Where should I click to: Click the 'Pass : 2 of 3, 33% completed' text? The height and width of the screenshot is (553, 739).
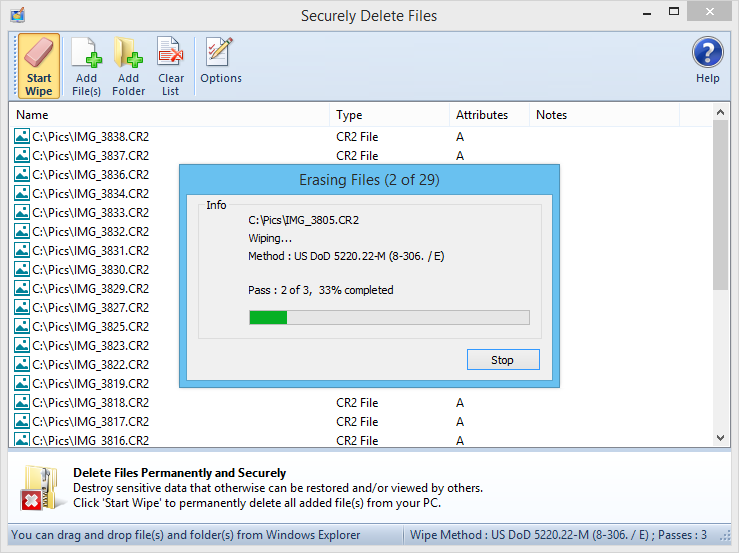(x=320, y=290)
